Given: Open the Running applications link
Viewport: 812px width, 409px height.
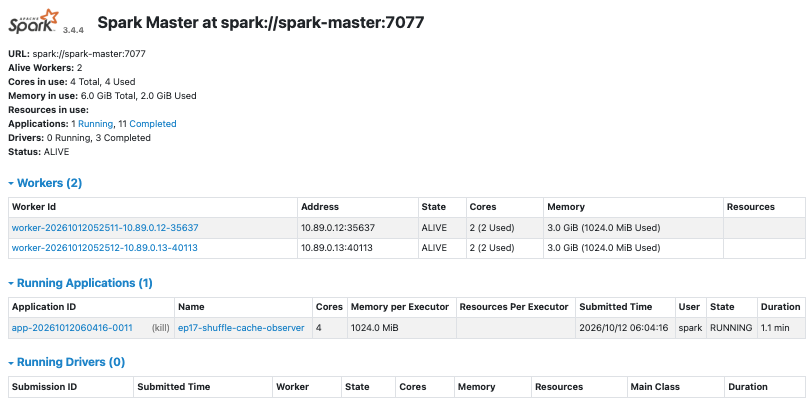Looking at the screenshot, I should coord(95,124).
